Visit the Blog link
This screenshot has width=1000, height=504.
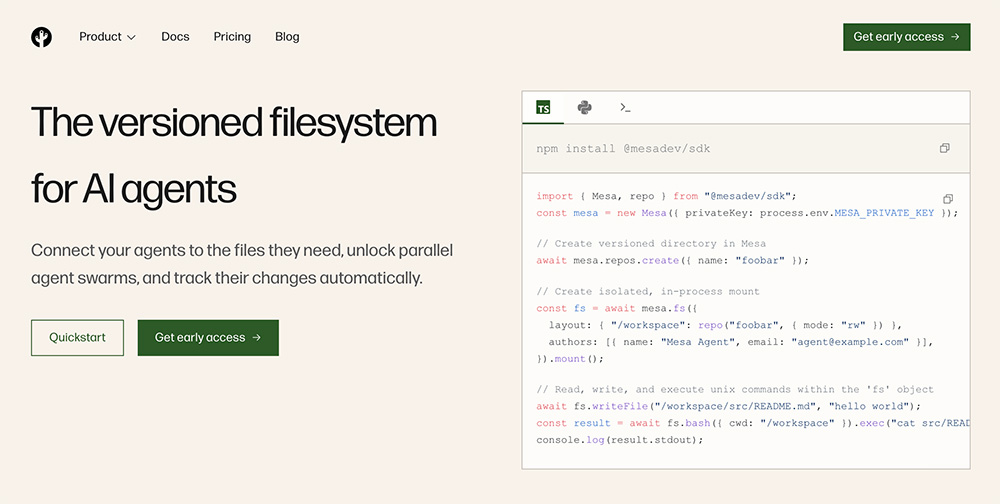(287, 37)
